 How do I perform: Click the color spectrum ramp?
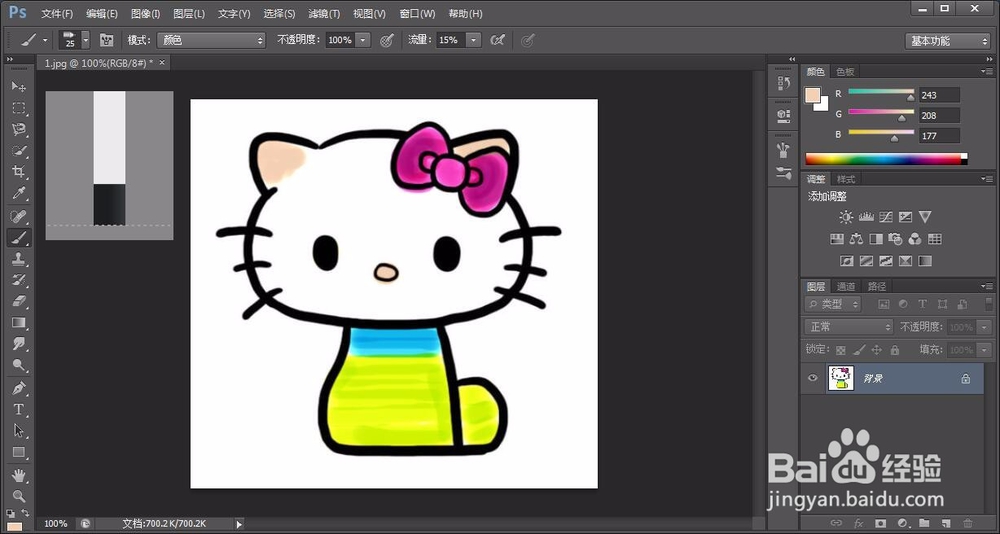(886, 159)
